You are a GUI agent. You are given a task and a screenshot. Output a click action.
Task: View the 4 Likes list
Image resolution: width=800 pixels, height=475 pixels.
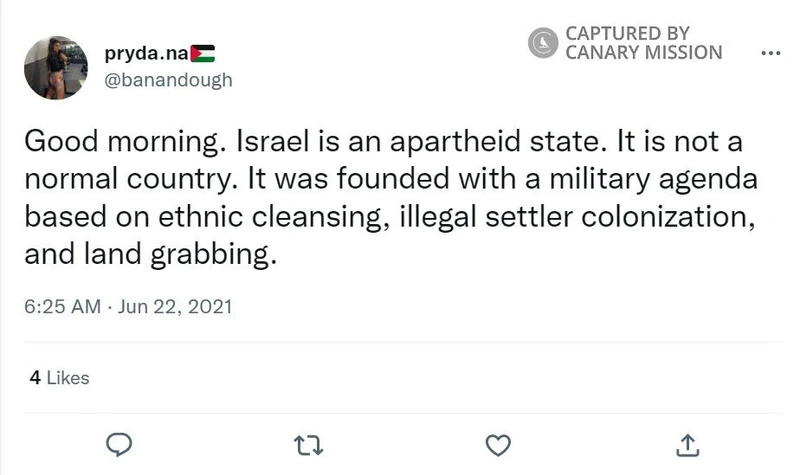click(59, 378)
